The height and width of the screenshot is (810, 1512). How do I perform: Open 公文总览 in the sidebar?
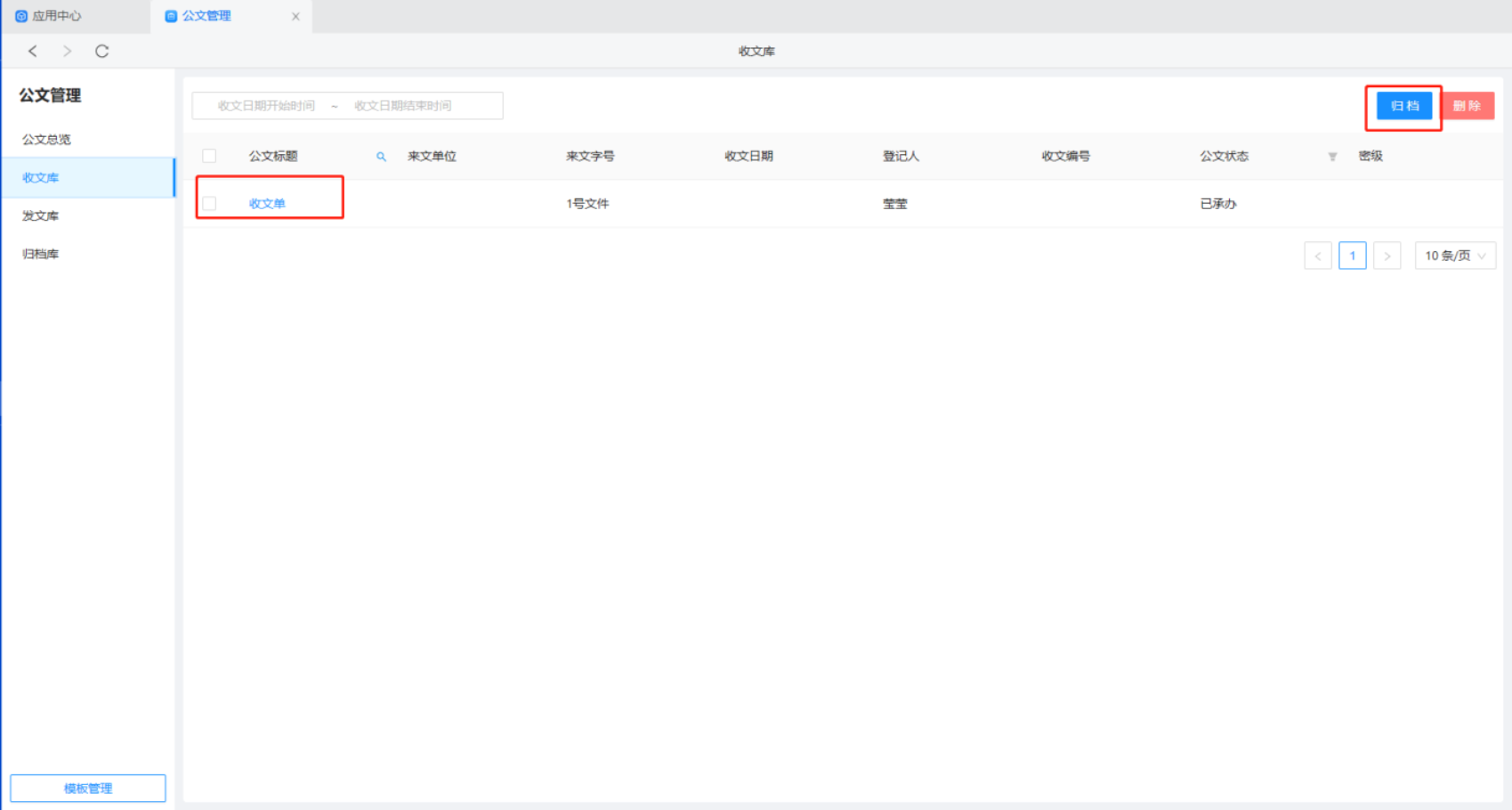tap(46, 140)
